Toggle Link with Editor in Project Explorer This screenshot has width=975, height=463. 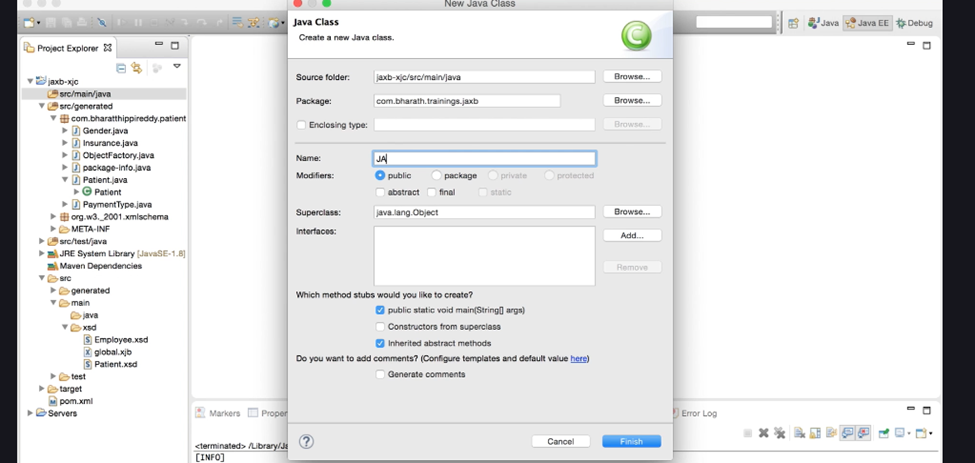tap(137, 67)
